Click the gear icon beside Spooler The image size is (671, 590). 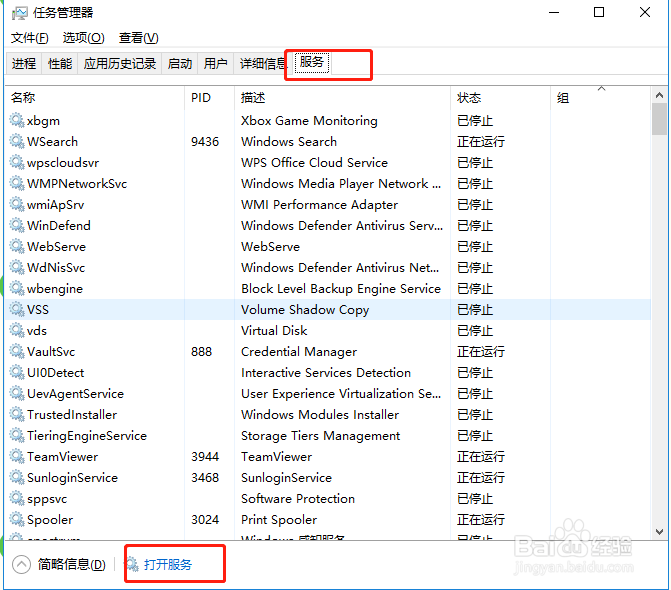point(17,519)
